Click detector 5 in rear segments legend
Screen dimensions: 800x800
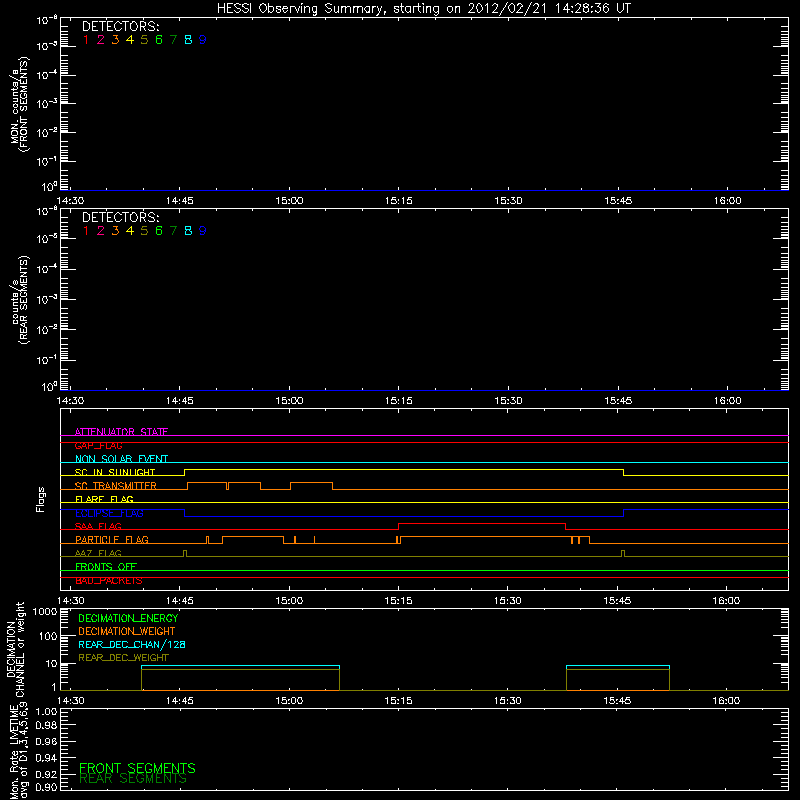[x=144, y=231]
